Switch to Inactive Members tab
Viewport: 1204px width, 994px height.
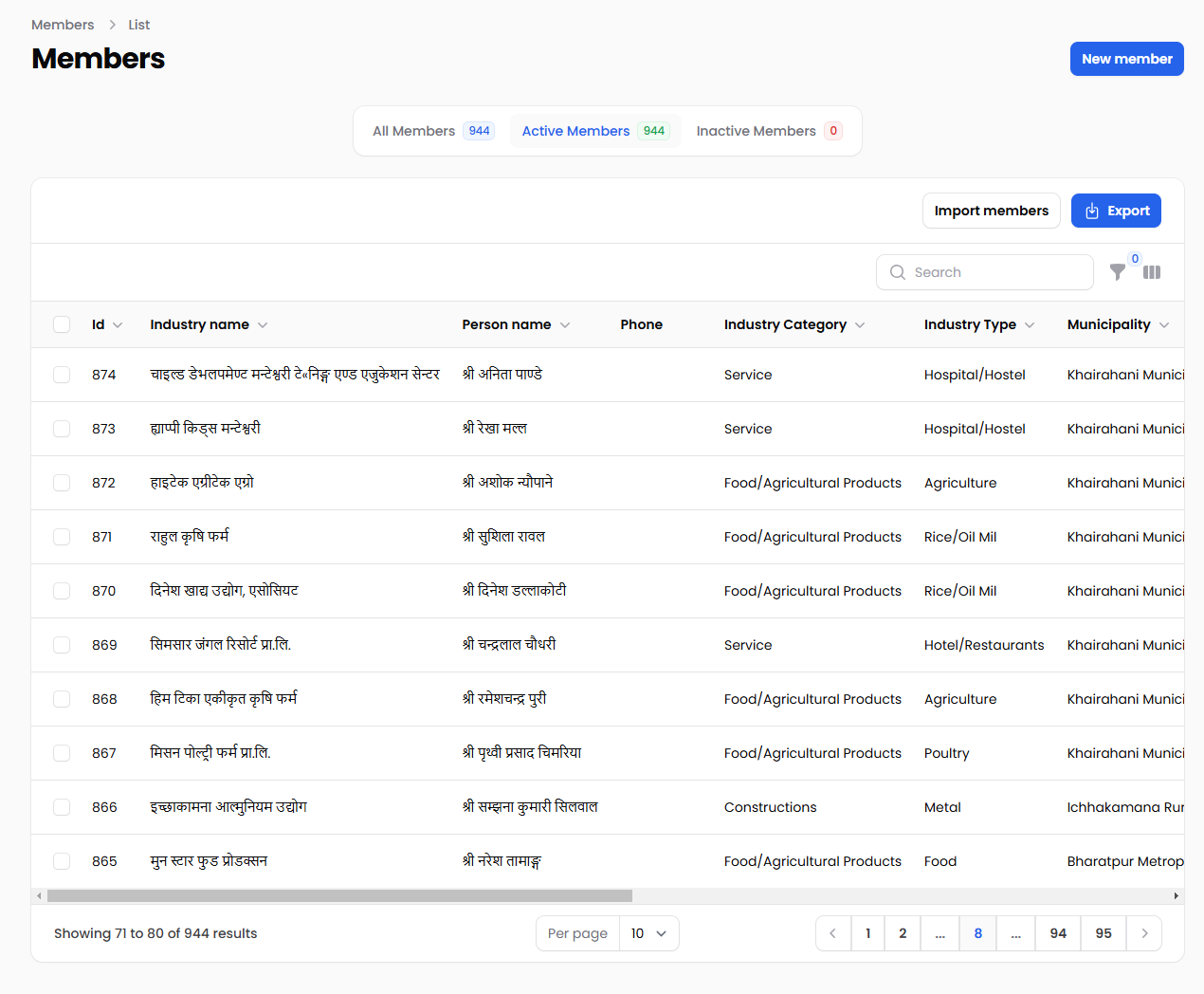pos(768,131)
